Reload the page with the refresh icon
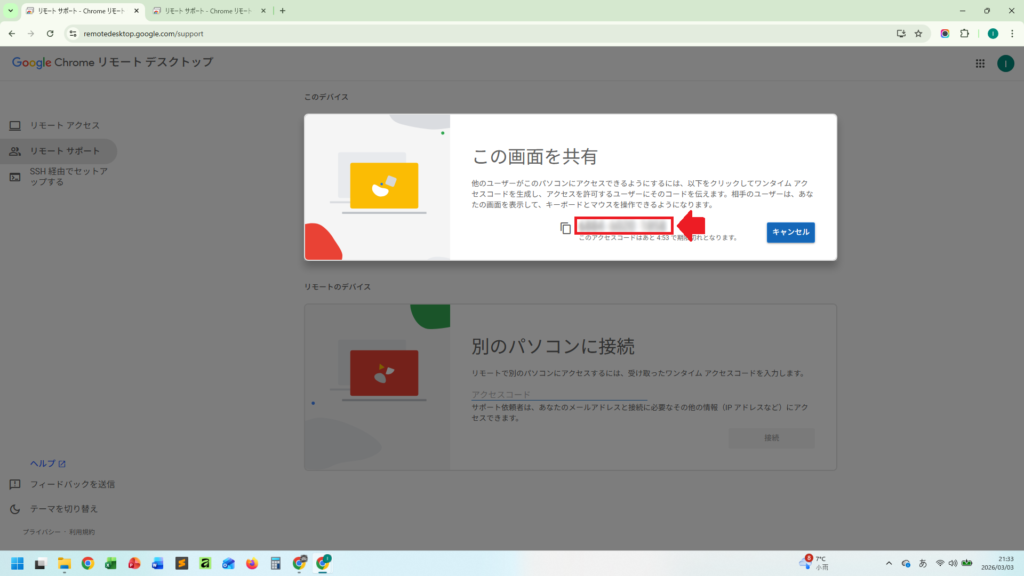This screenshot has width=1024, height=576. point(50,33)
